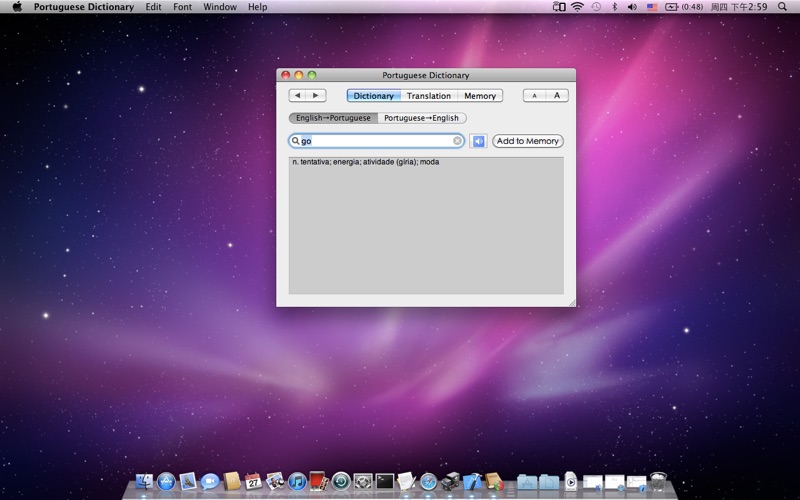Open App Store from the Dock
Image resolution: width=800 pixels, height=500 pixels.
coord(166,481)
